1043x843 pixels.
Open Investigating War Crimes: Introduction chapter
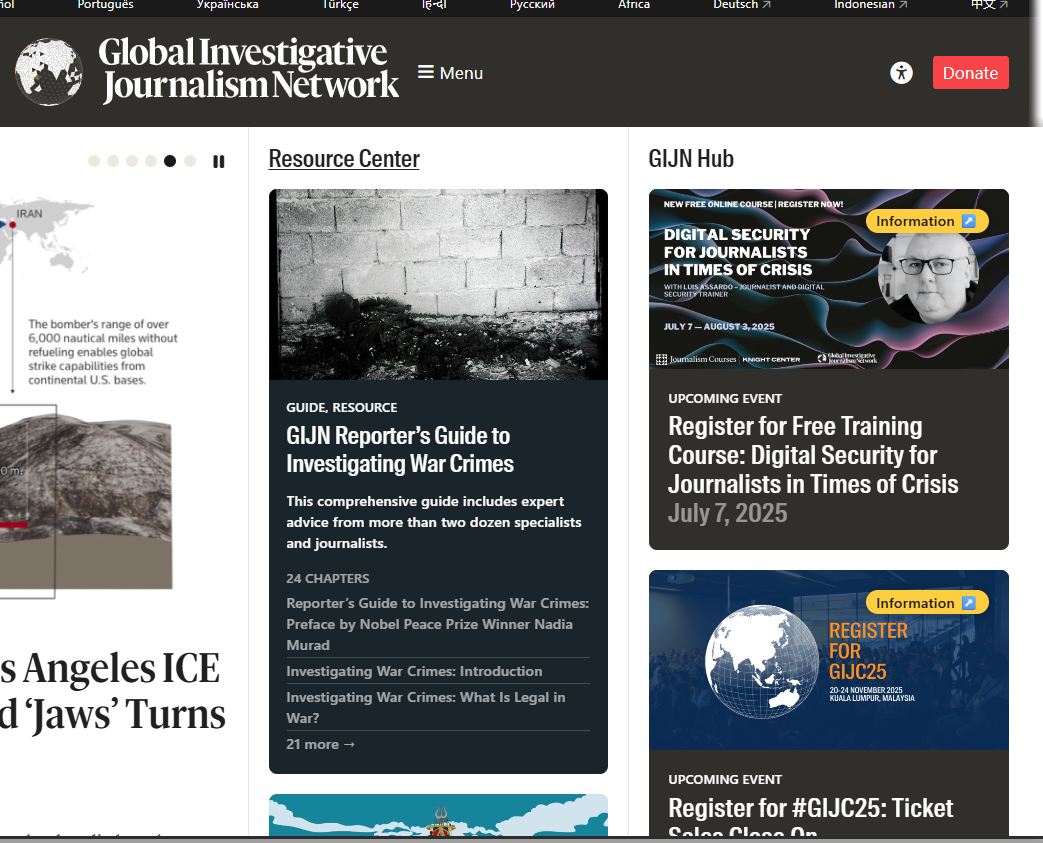tap(414, 671)
